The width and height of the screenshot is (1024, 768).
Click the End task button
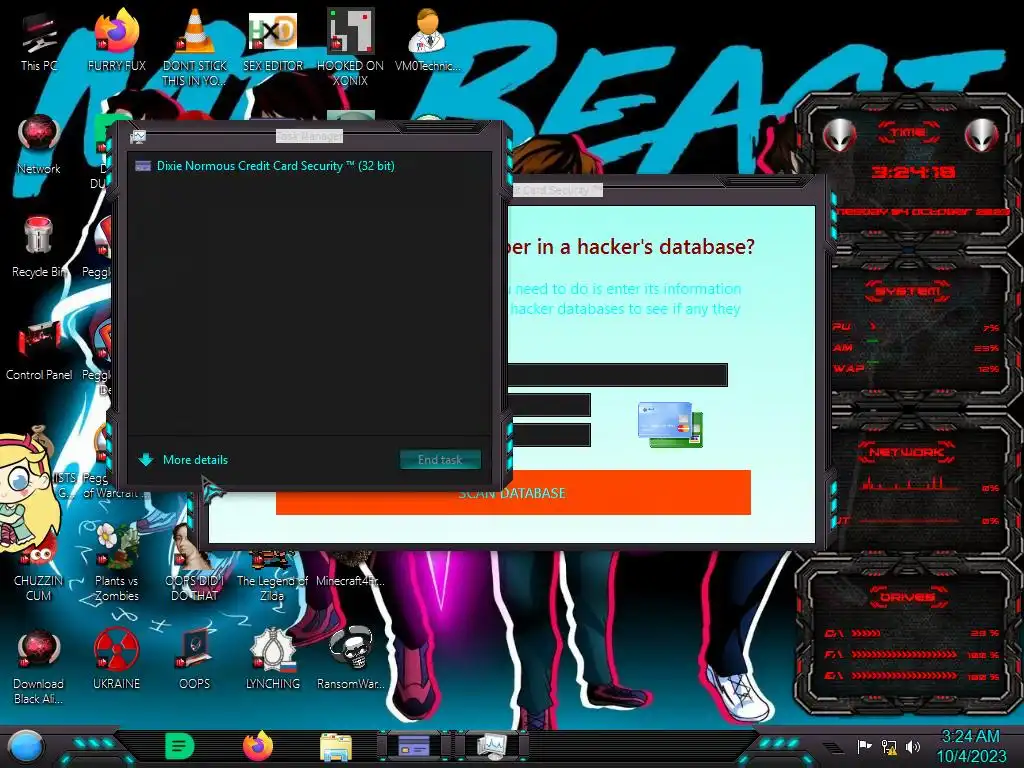coord(440,460)
